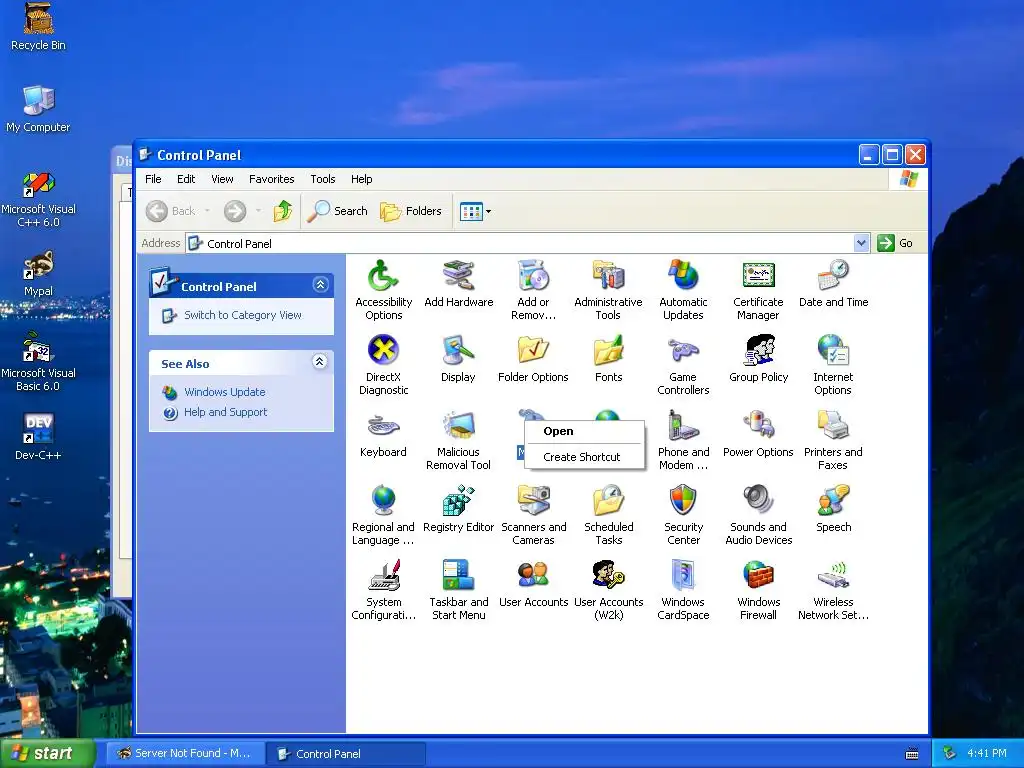Click the Go button
Image resolution: width=1024 pixels, height=768 pixels.
coord(895,244)
